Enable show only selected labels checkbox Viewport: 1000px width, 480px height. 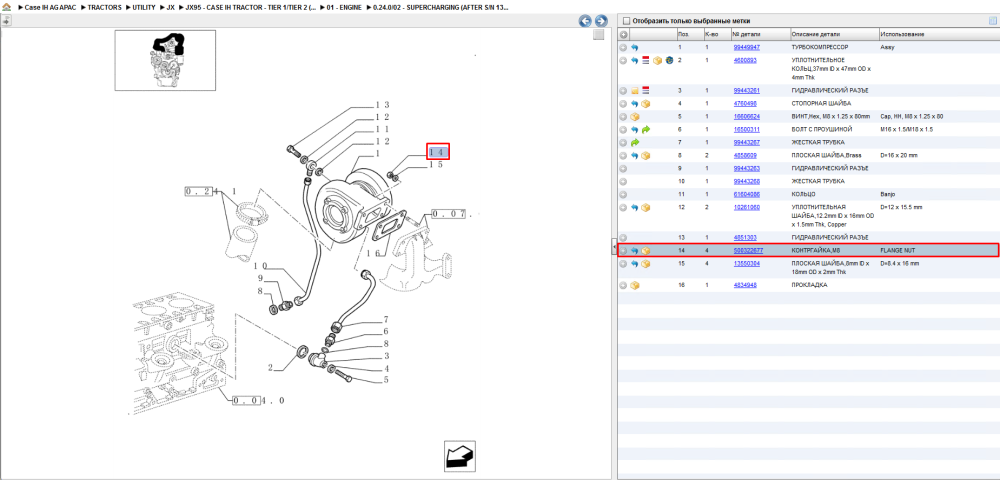626,21
